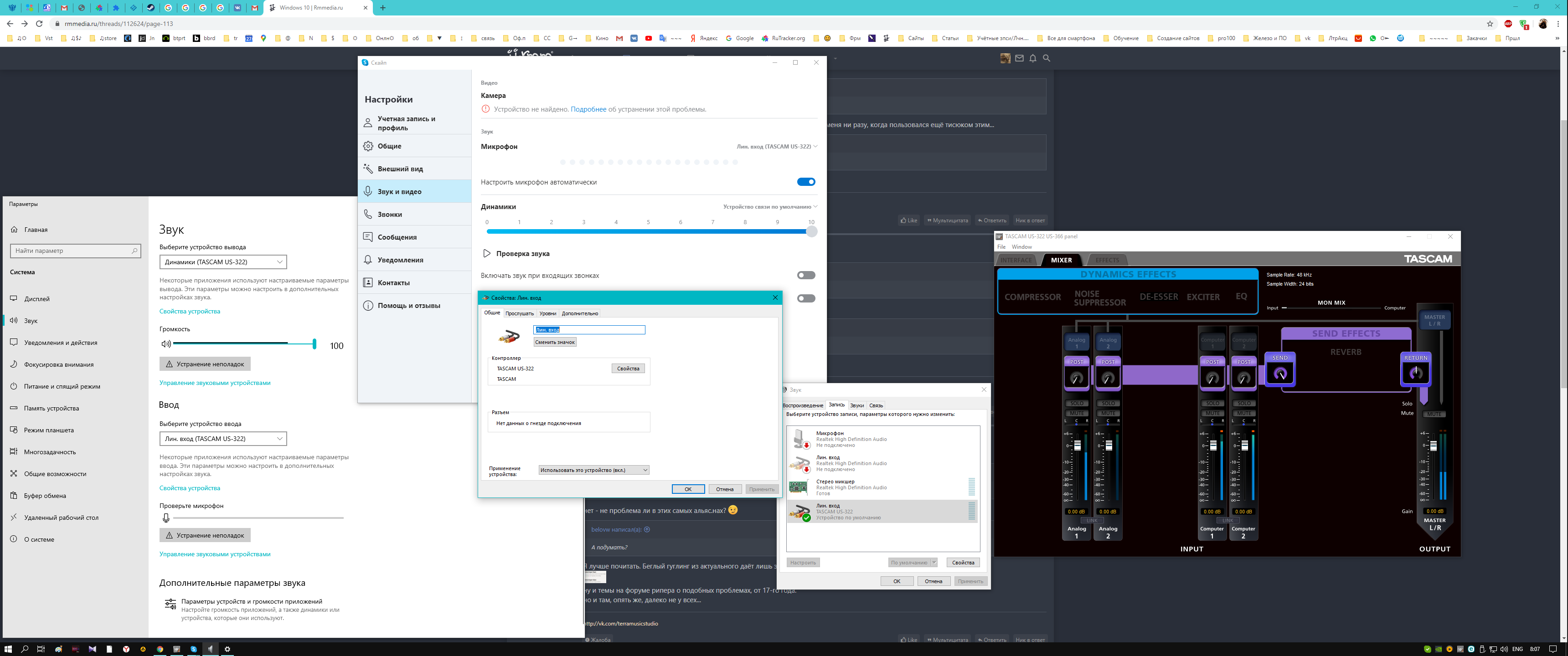Click the Skype speaker volume slider handle
The image size is (1568, 656).
click(811, 231)
